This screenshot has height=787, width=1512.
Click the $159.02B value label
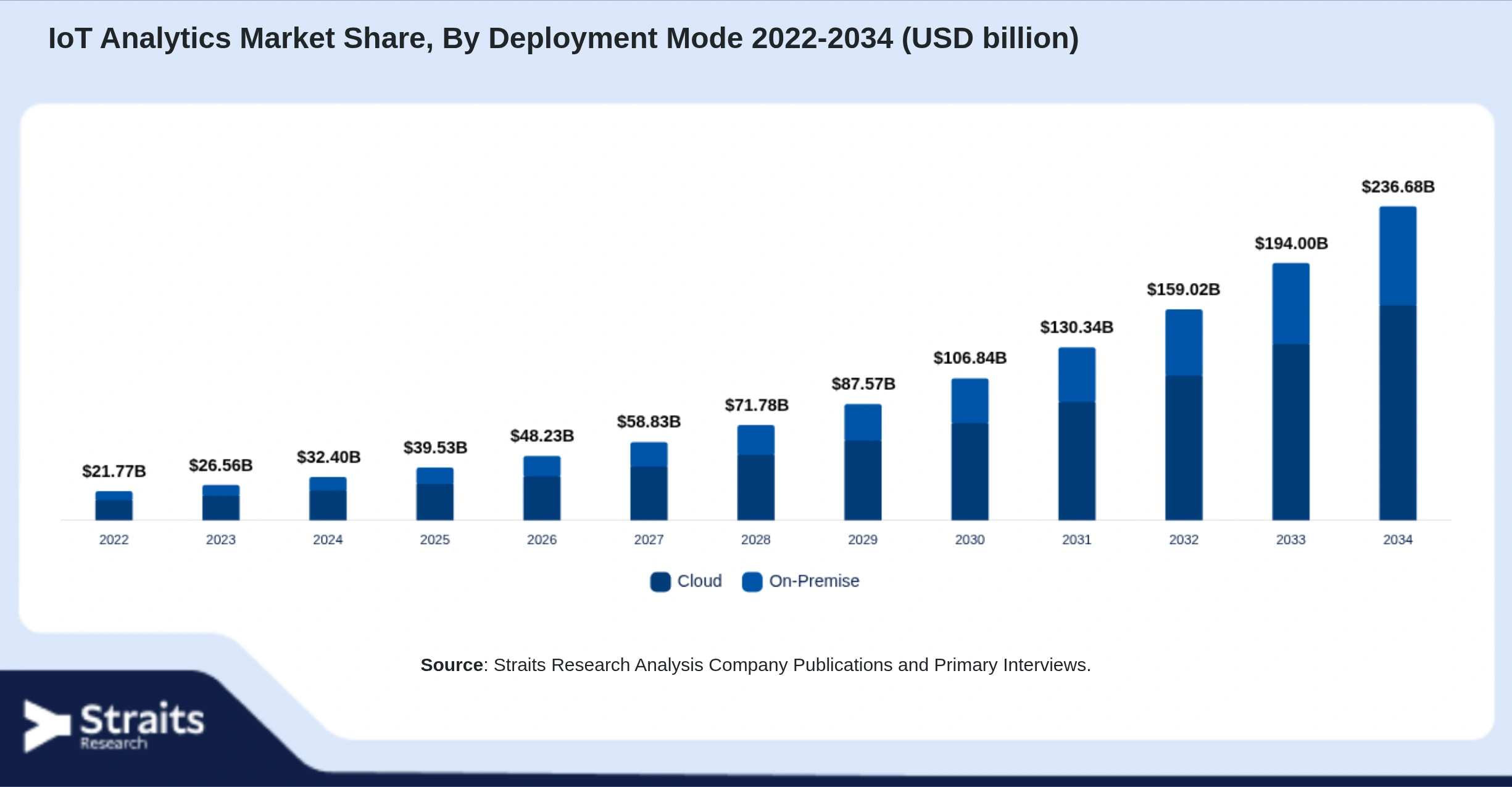1184,290
